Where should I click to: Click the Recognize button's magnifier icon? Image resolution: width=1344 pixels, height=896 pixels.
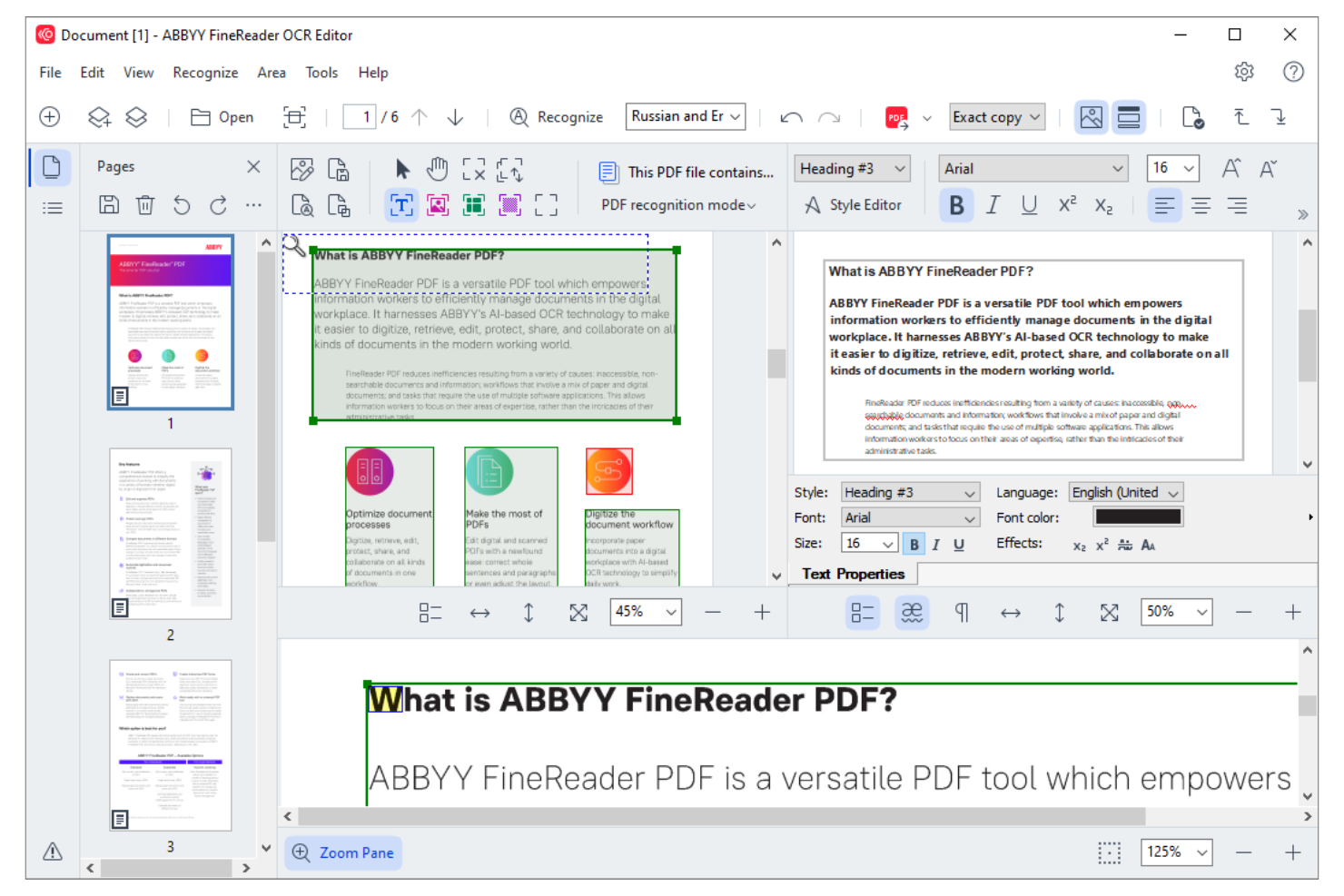518,117
